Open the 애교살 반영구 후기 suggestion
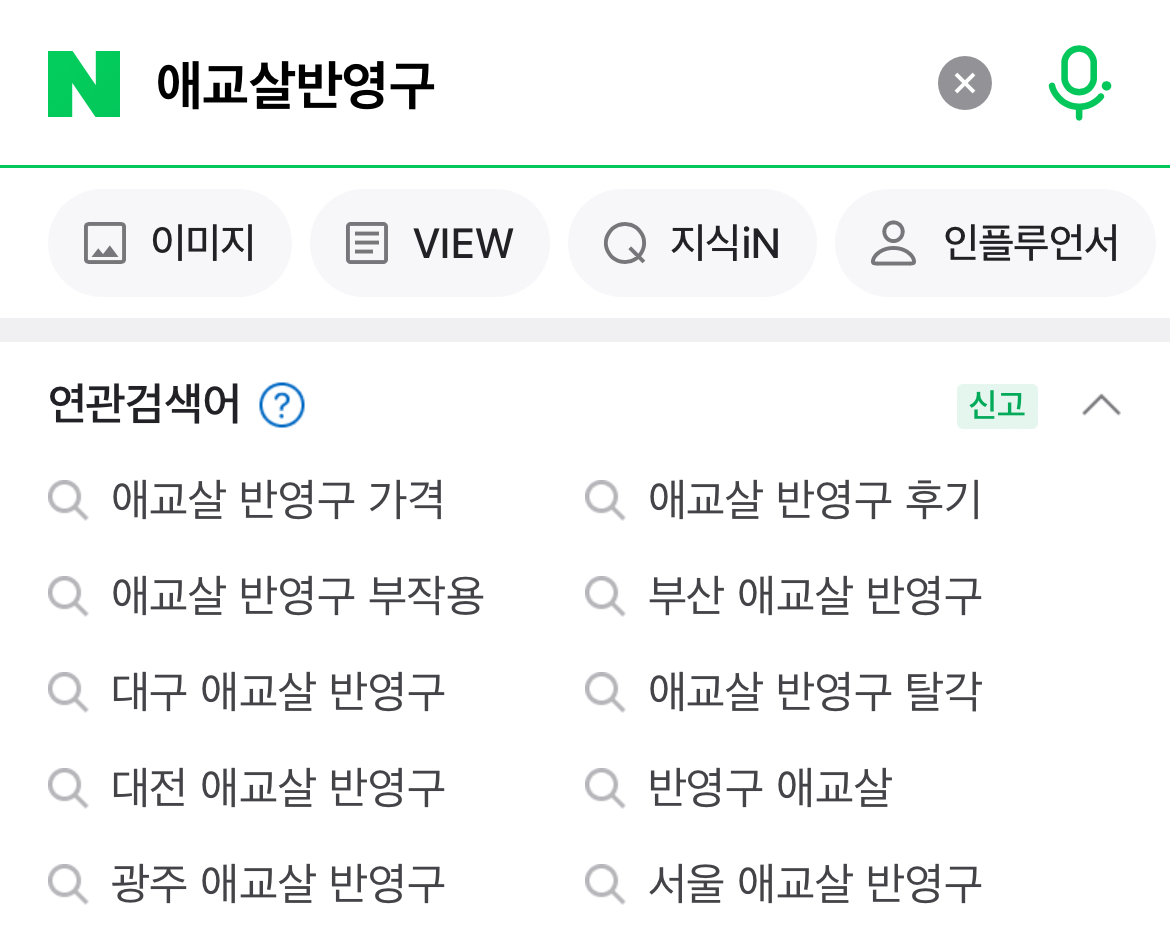The width and height of the screenshot is (1170, 943). (814, 500)
